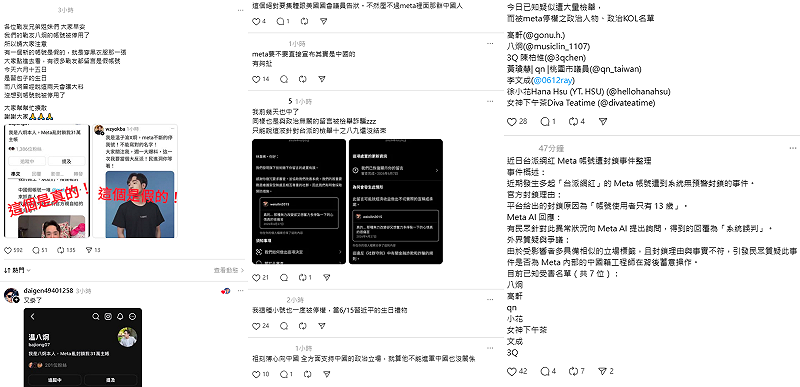800x387 pixels.
Task: Open daigen49401258 username link
Action: click(x=48, y=291)
